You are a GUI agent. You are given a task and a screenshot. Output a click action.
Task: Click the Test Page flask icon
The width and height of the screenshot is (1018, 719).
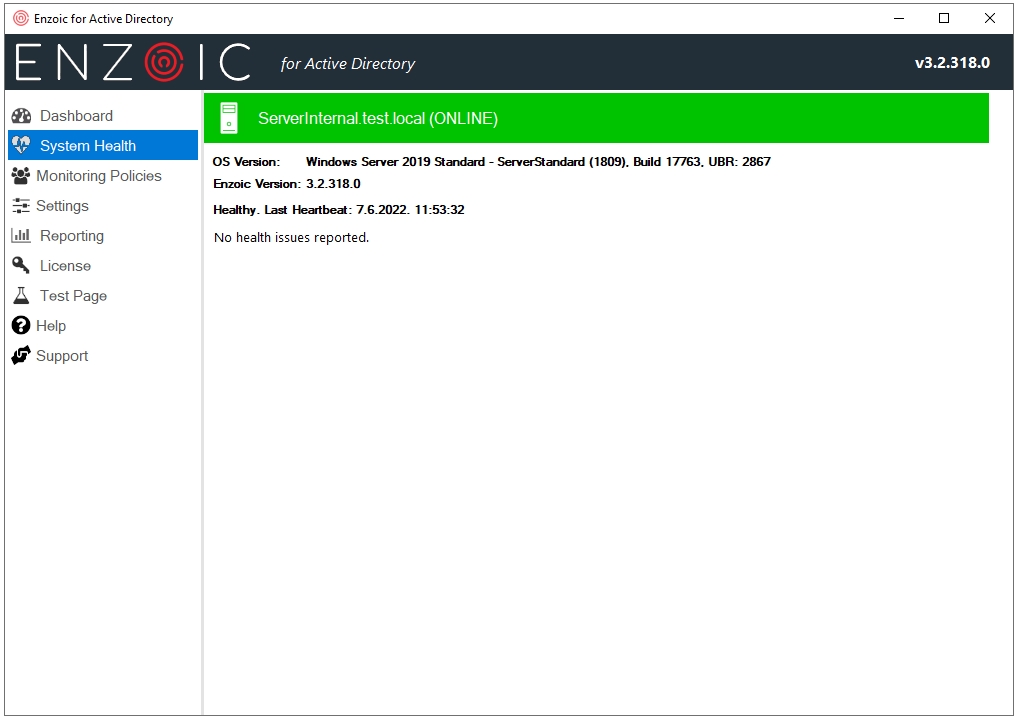21,296
